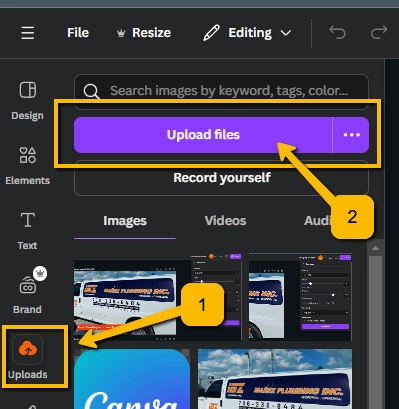
Task: Expand the Editing mode dropdown
Action: pyautogui.click(x=247, y=33)
